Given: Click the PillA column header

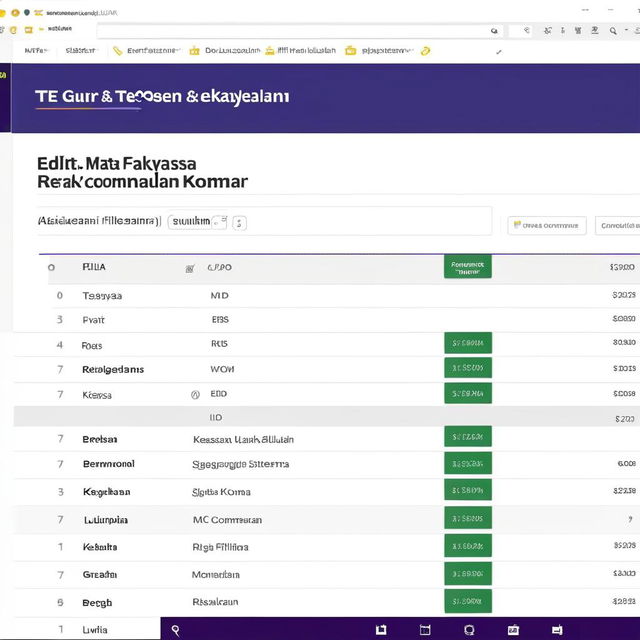Looking at the screenshot, I should 94,267.
